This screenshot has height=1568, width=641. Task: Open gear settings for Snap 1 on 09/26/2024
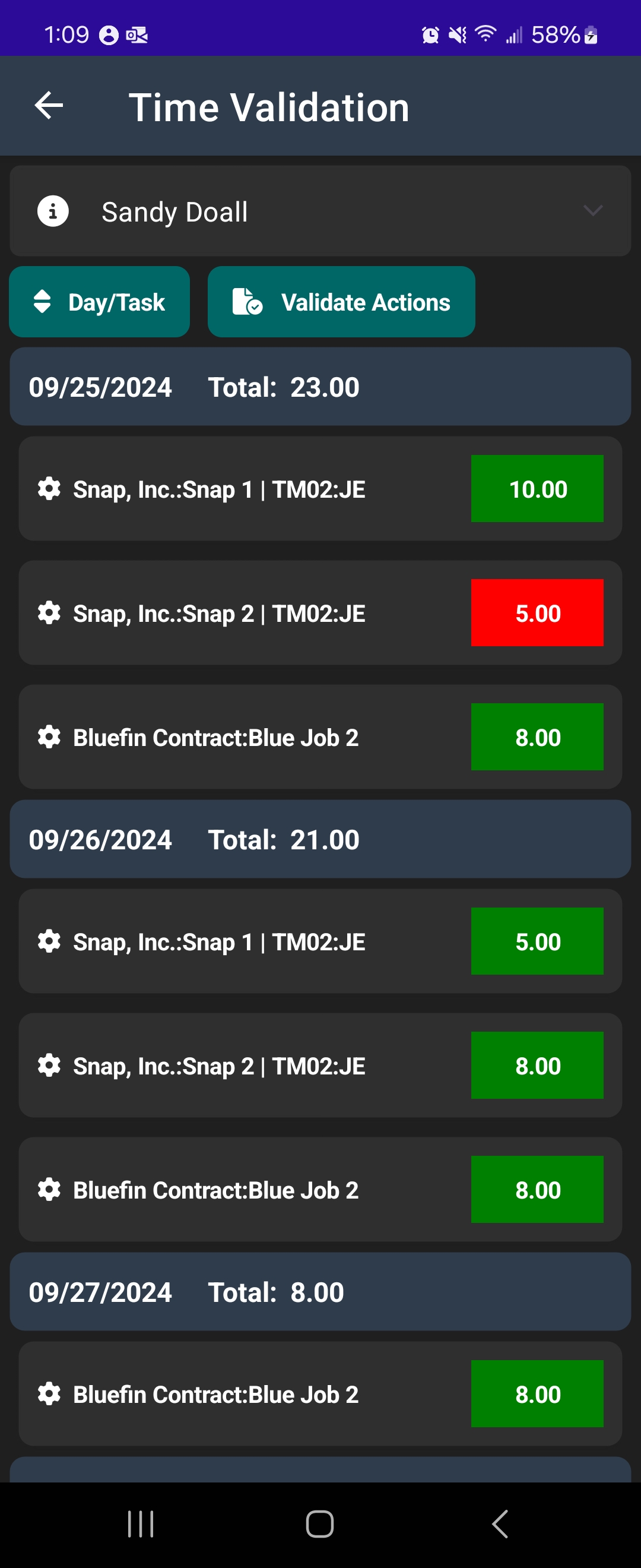tap(49, 941)
